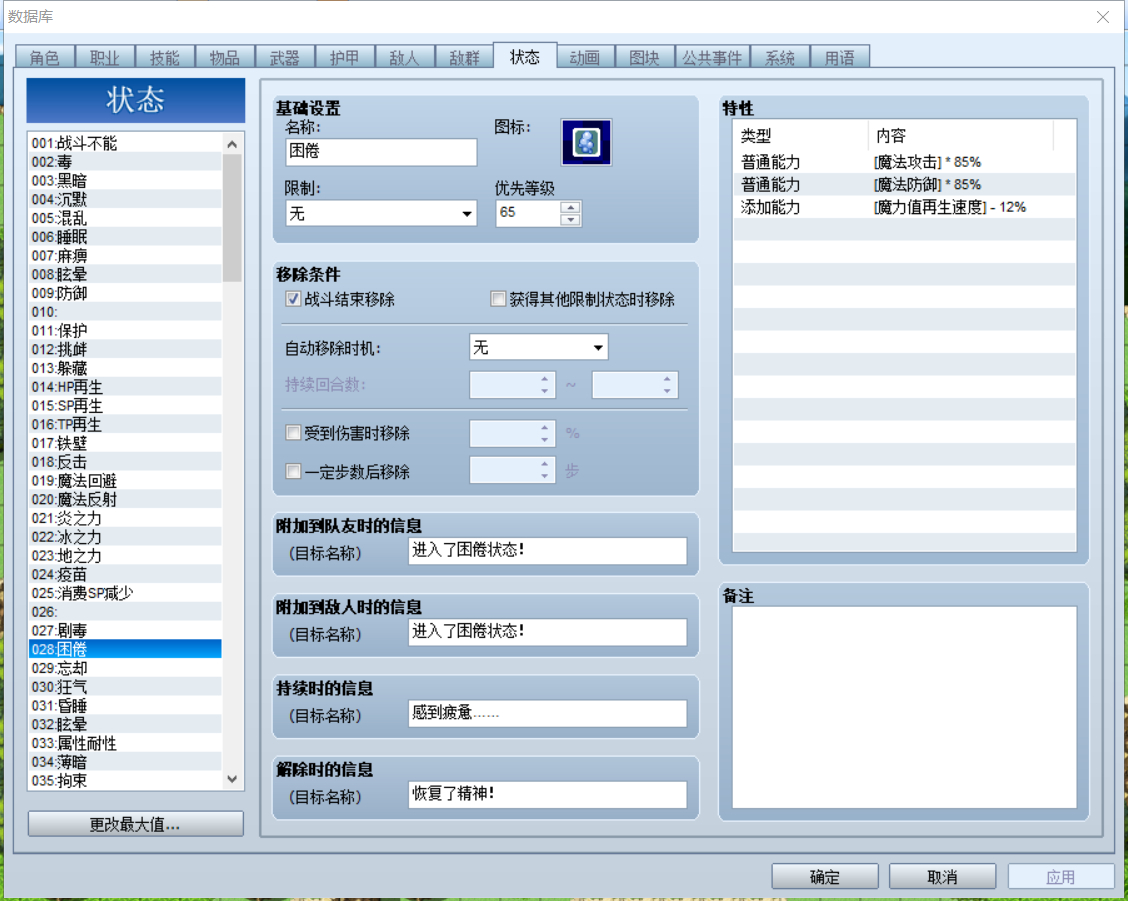Screen dimensions: 1128x901
Task: Click the 解除时的信息 text field
Action: 547,794
